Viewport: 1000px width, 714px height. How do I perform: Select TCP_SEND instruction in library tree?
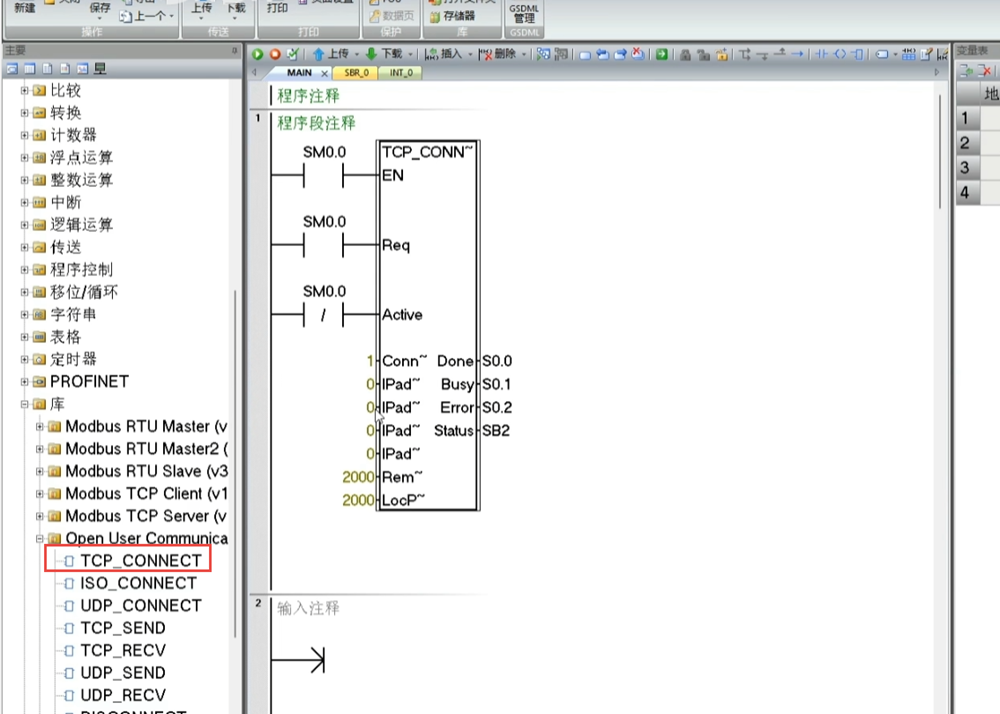coord(123,628)
